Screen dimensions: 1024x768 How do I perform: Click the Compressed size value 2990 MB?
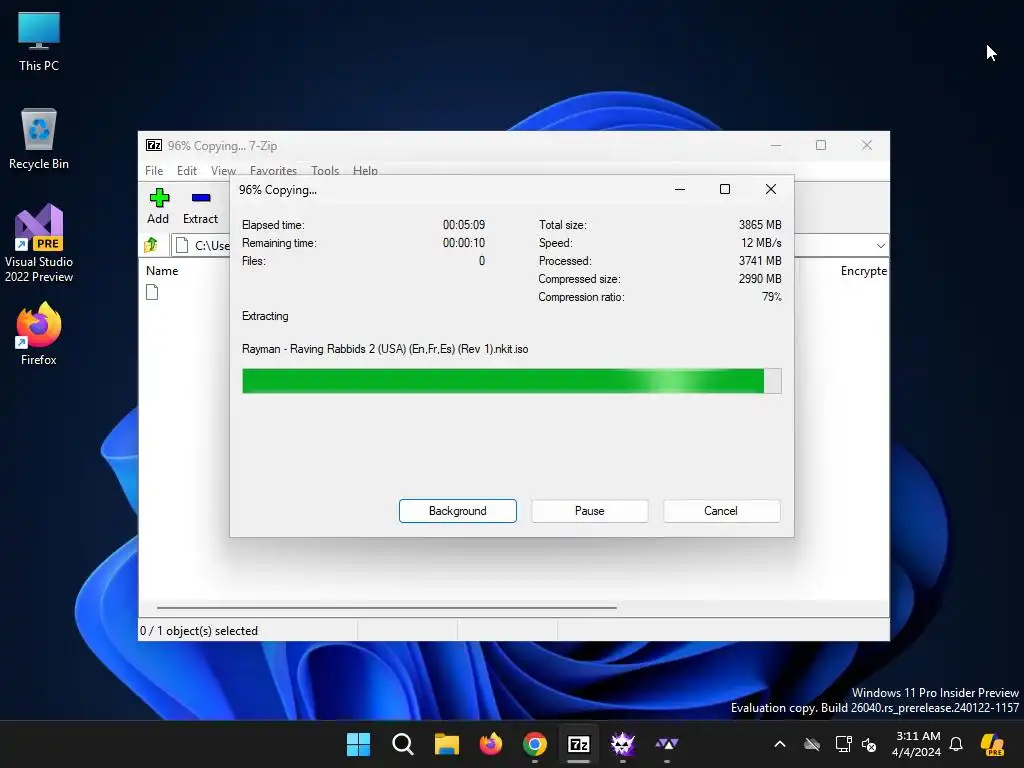(x=760, y=279)
